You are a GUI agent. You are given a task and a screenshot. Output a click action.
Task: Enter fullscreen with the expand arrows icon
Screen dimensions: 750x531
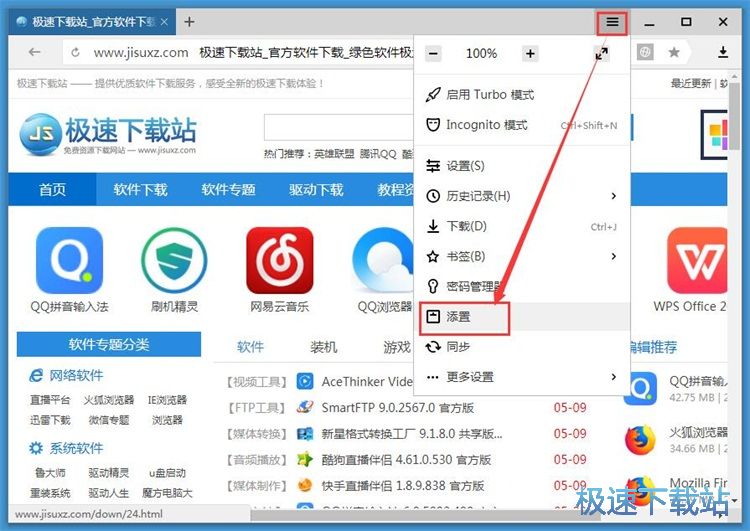tap(601, 54)
